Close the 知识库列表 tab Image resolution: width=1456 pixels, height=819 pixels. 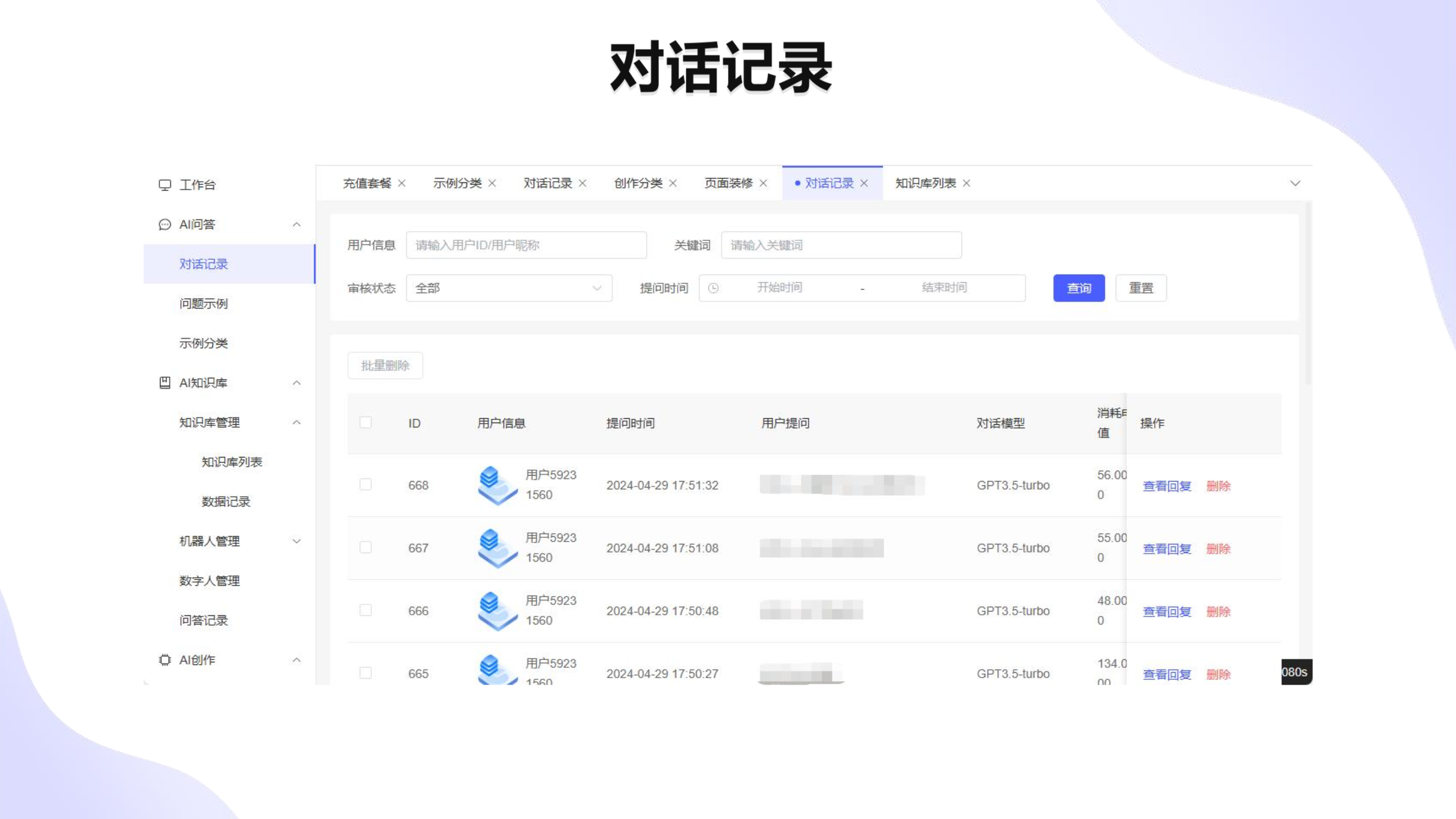coord(967,183)
